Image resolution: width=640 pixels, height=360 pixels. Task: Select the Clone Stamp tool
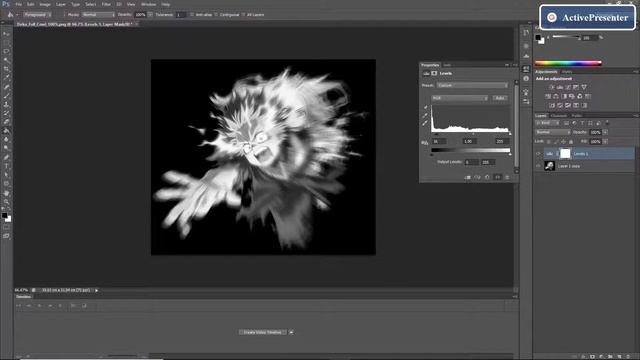[6, 104]
